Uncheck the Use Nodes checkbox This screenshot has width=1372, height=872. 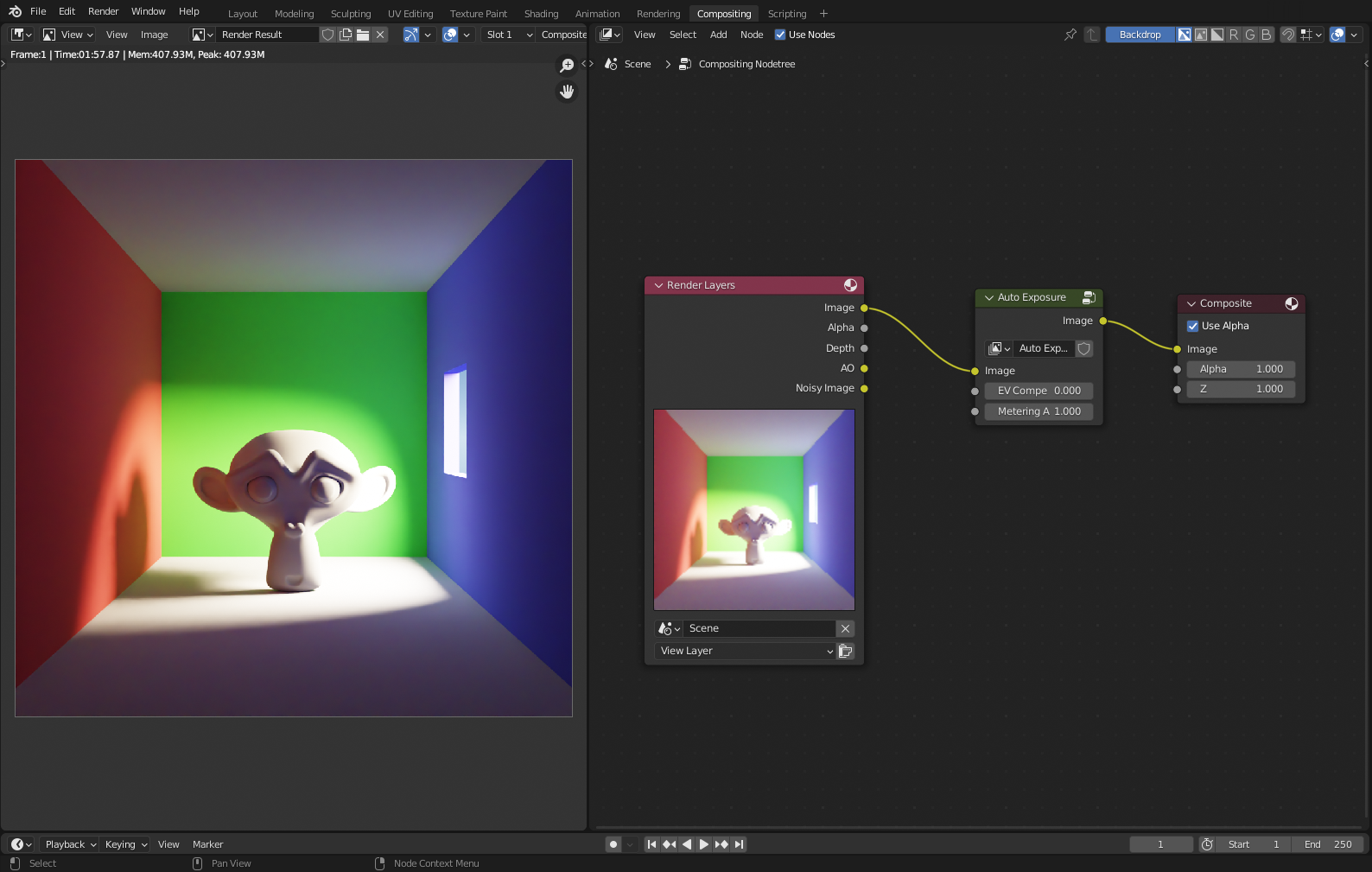780,35
